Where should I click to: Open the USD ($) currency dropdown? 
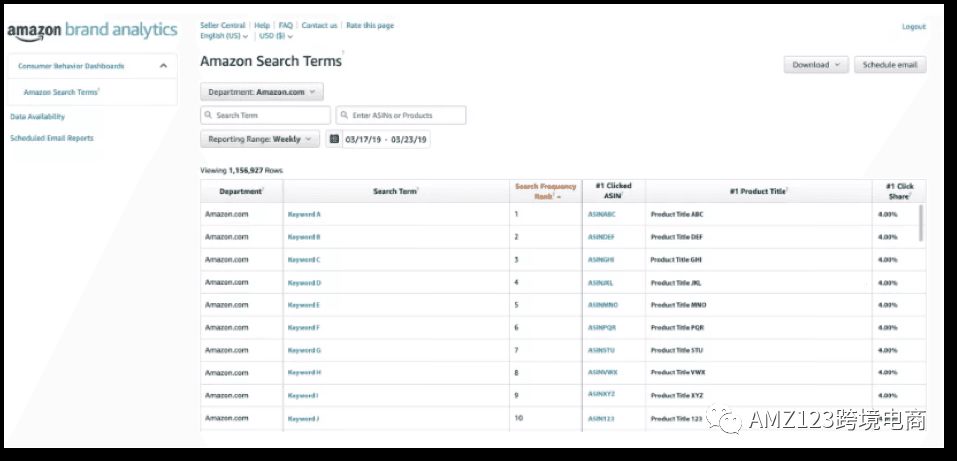(276, 36)
